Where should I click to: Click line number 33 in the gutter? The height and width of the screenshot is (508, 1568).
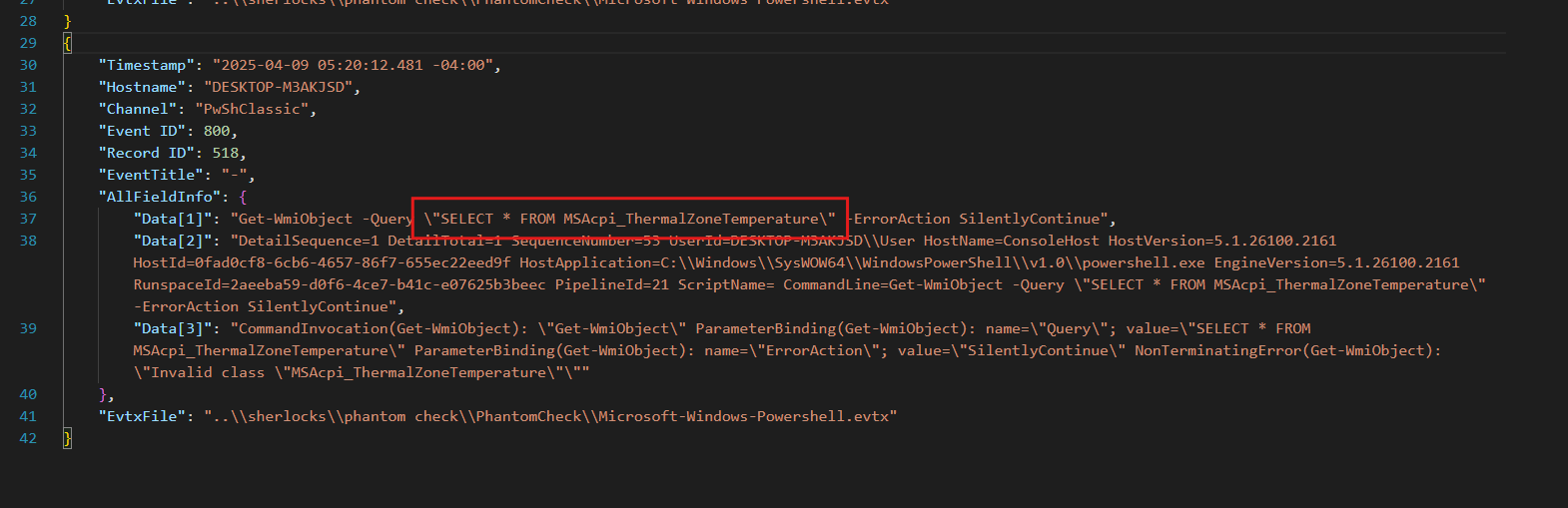28,131
